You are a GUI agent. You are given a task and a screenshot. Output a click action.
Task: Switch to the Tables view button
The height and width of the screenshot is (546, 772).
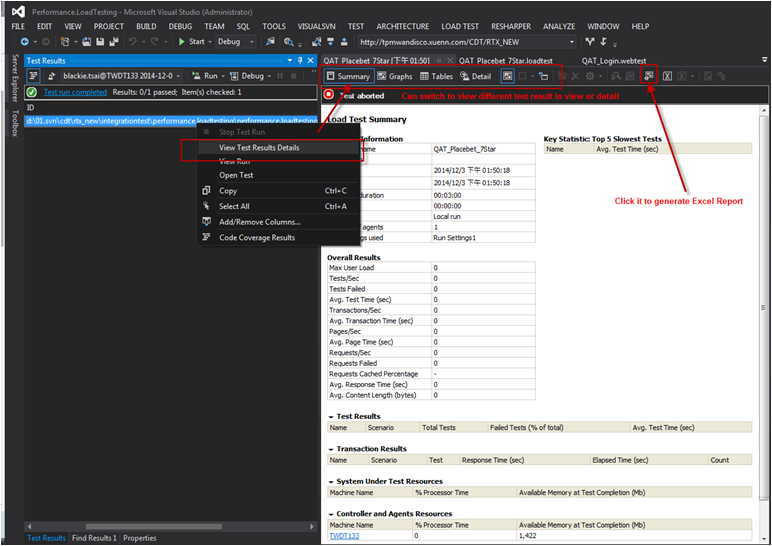[436, 76]
